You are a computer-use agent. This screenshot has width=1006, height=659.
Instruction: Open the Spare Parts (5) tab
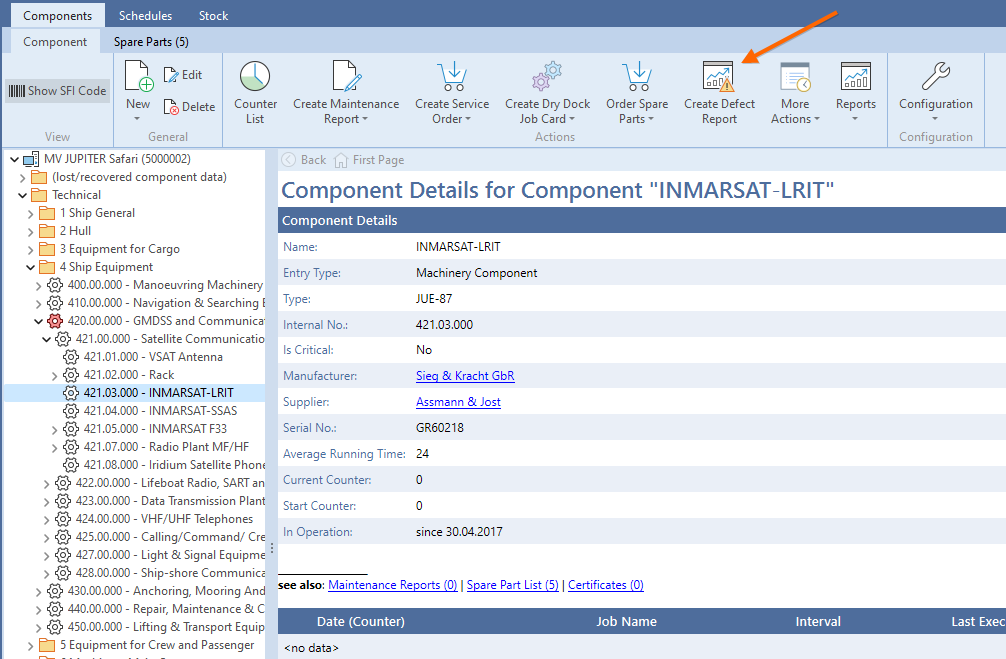click(151, 42)
